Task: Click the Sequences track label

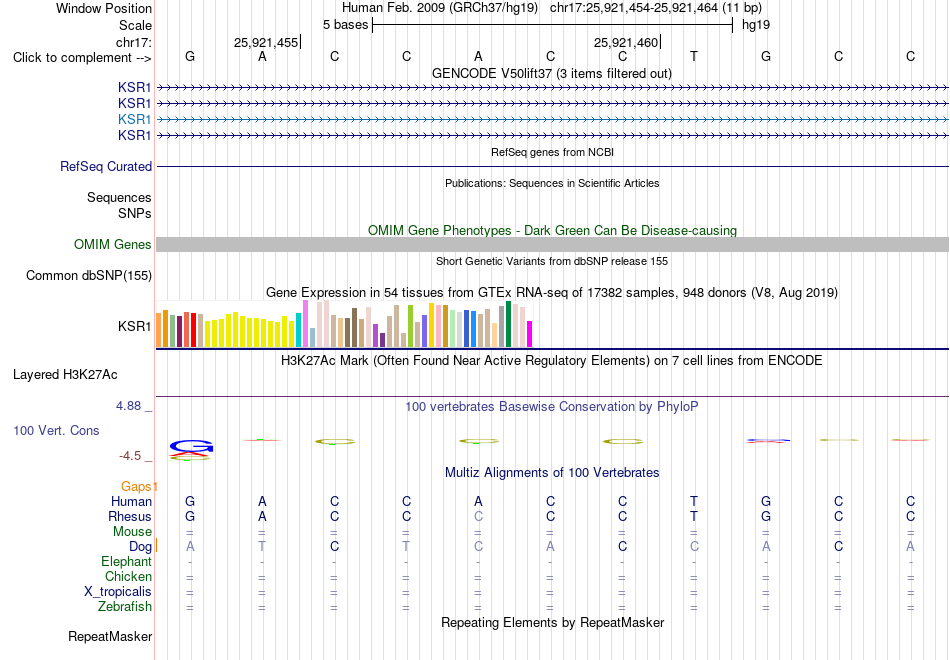Action: (119, 198)
